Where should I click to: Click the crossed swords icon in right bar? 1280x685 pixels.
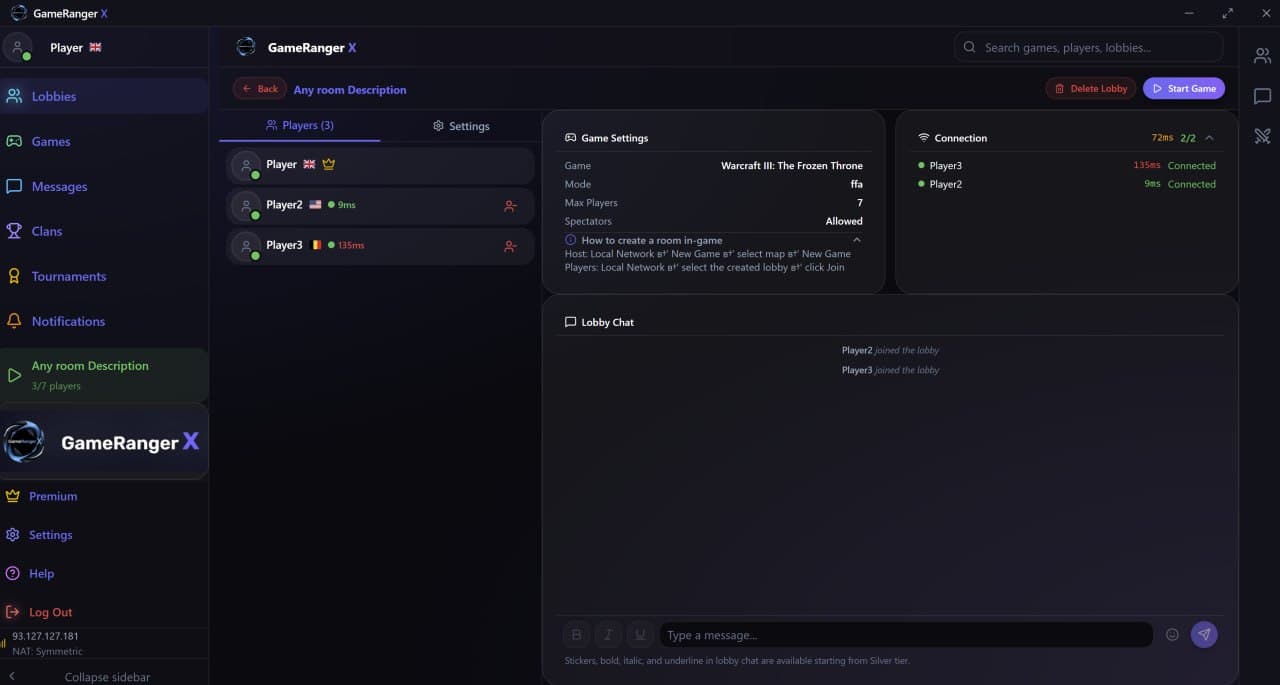[1262, 136]
